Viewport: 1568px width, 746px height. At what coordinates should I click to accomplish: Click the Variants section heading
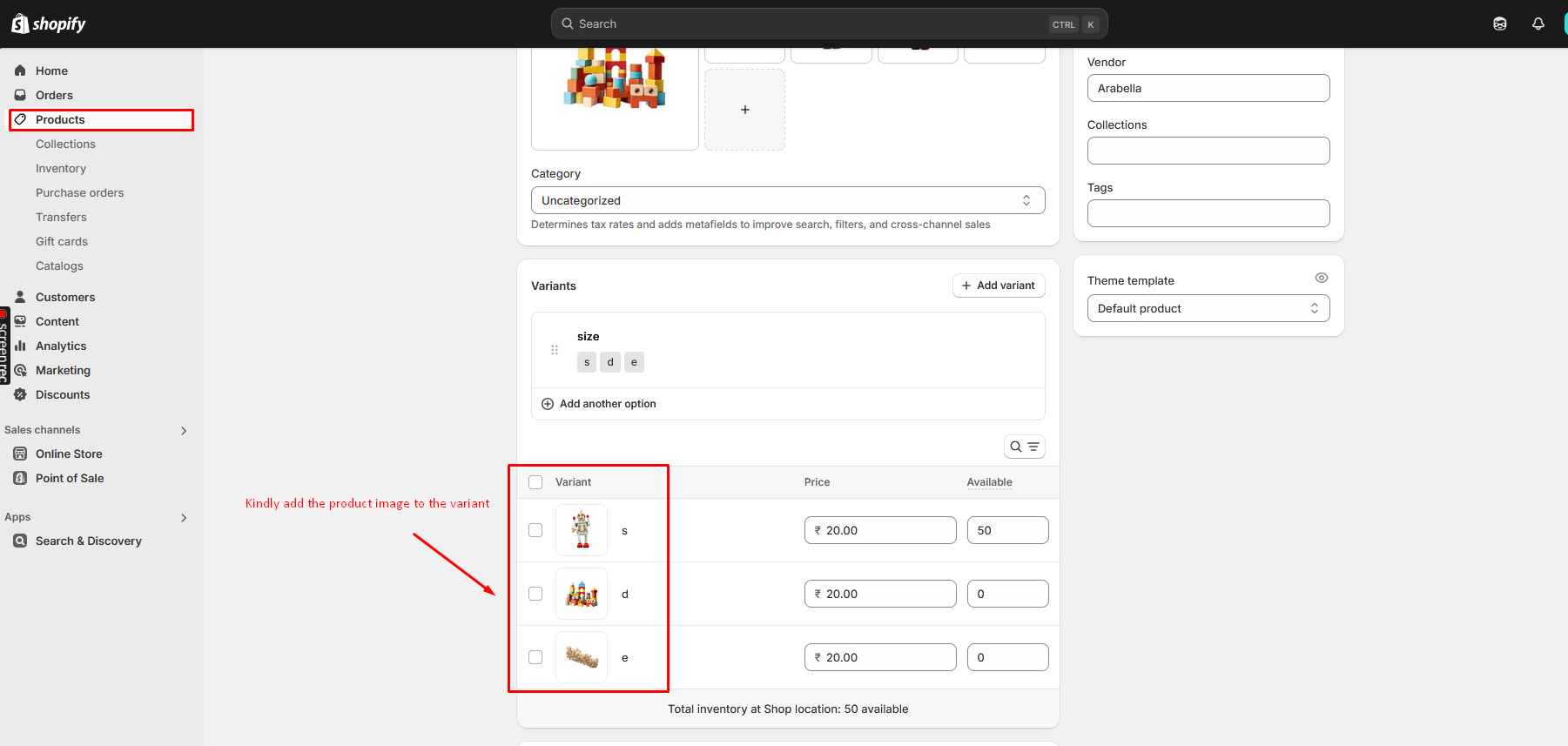[554, 286]
